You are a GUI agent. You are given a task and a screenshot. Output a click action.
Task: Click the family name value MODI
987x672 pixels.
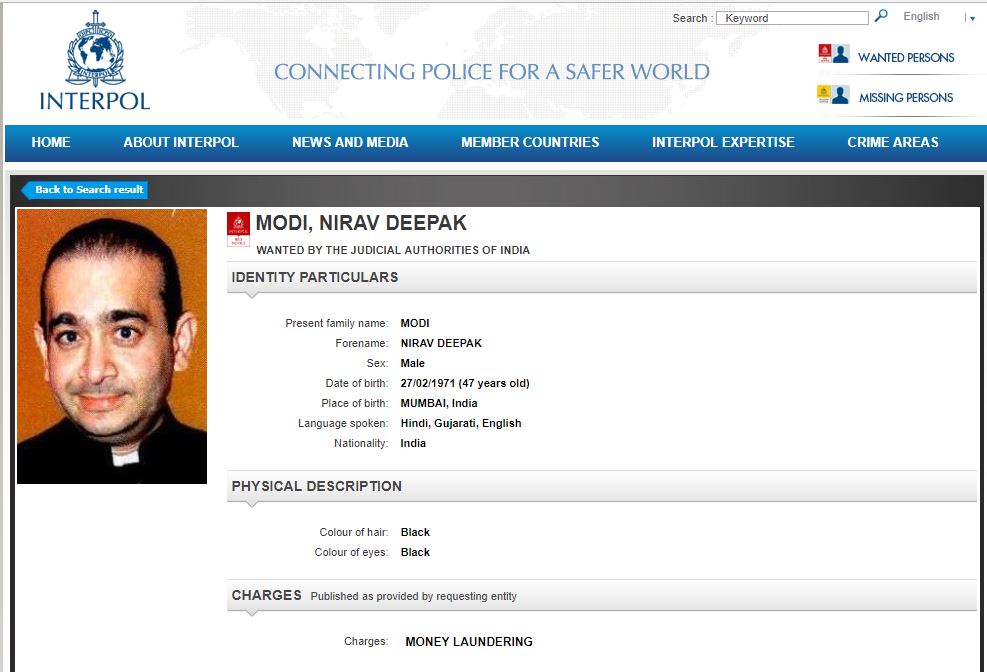pos(415,323)
